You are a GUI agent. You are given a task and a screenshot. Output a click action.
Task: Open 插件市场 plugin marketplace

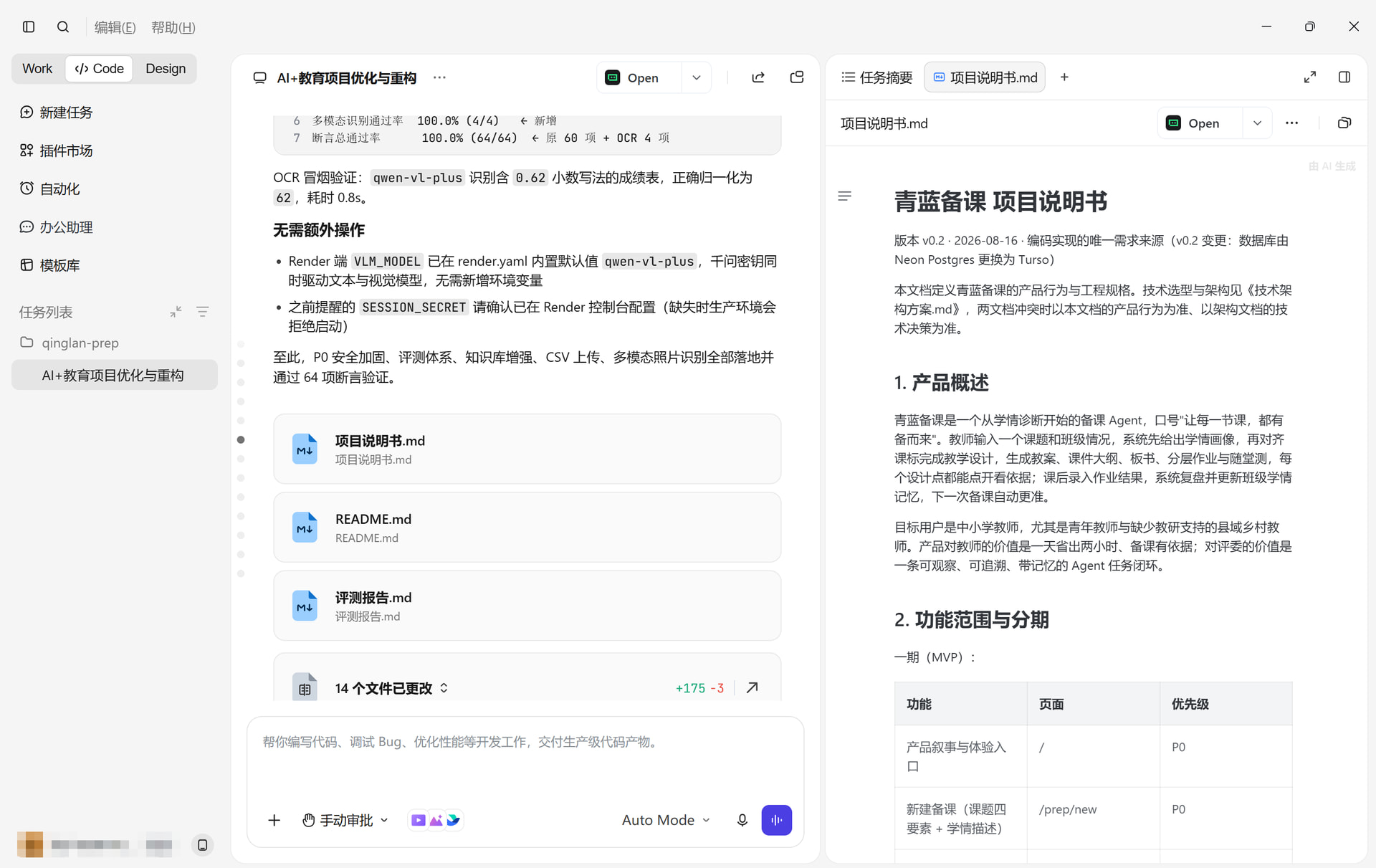coord(56,151)
